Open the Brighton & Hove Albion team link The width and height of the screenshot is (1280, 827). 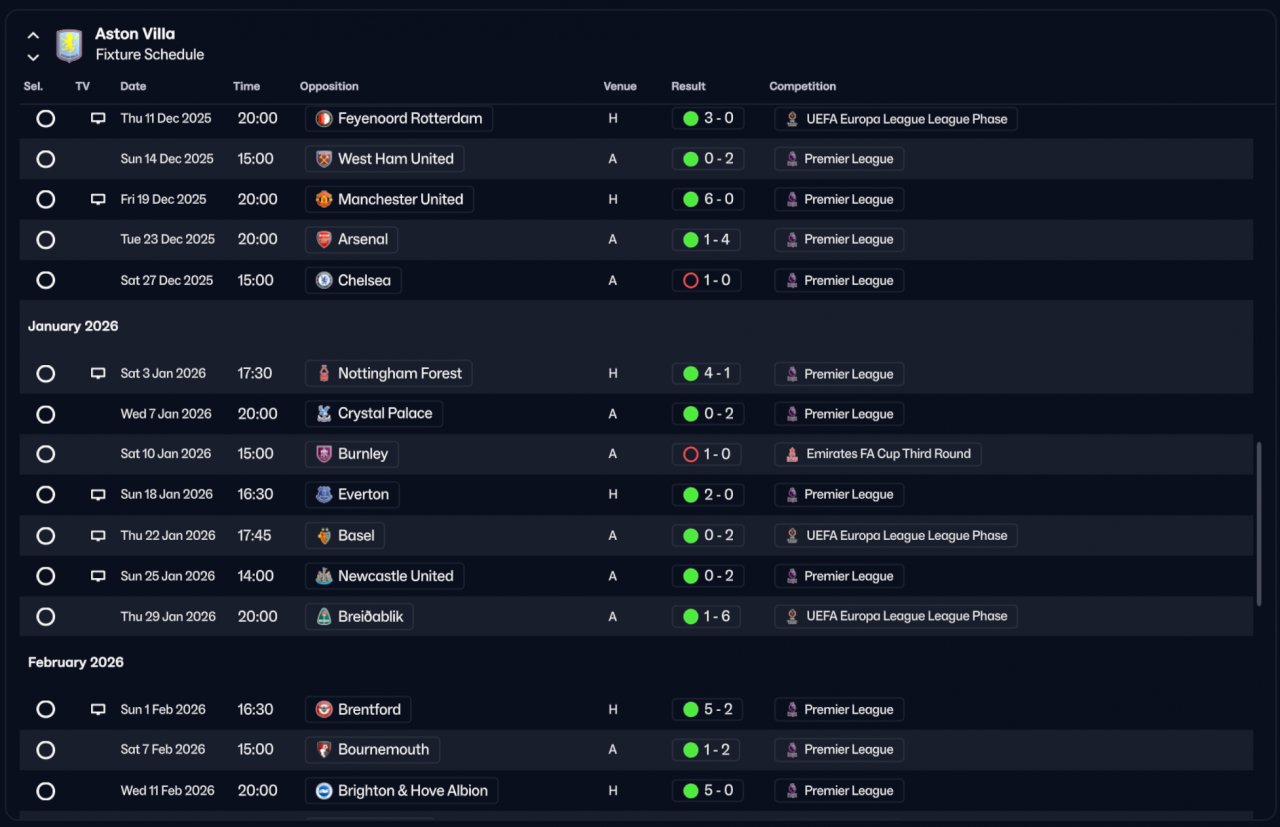point(412,790)
